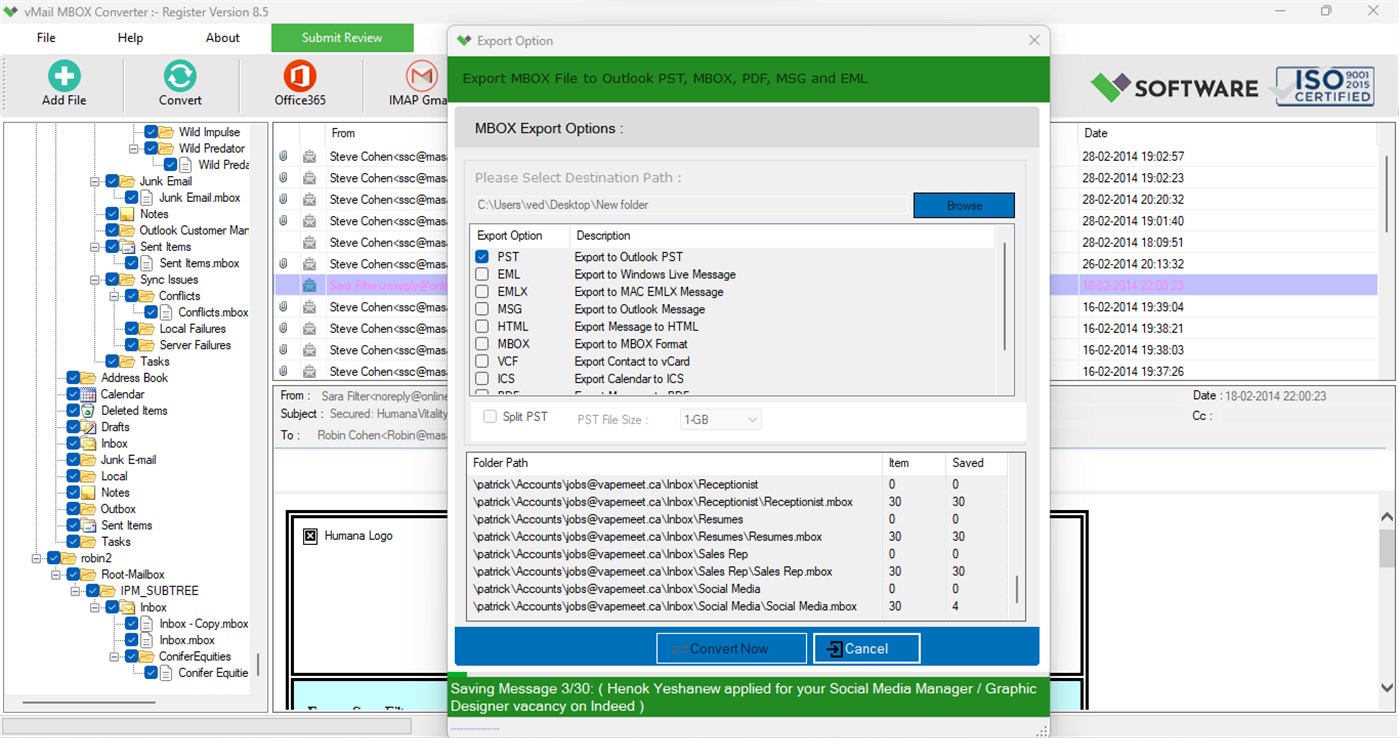Viewport: 1399px width, 738px height.
Task: Open the File menu
Action: (x=45, y=37)
